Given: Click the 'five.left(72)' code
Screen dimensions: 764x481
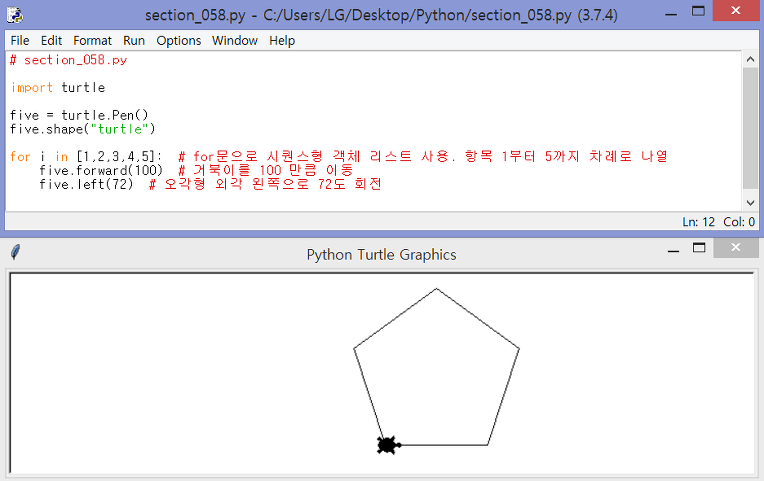Looking at the screenshot, I should pos(86,184).
